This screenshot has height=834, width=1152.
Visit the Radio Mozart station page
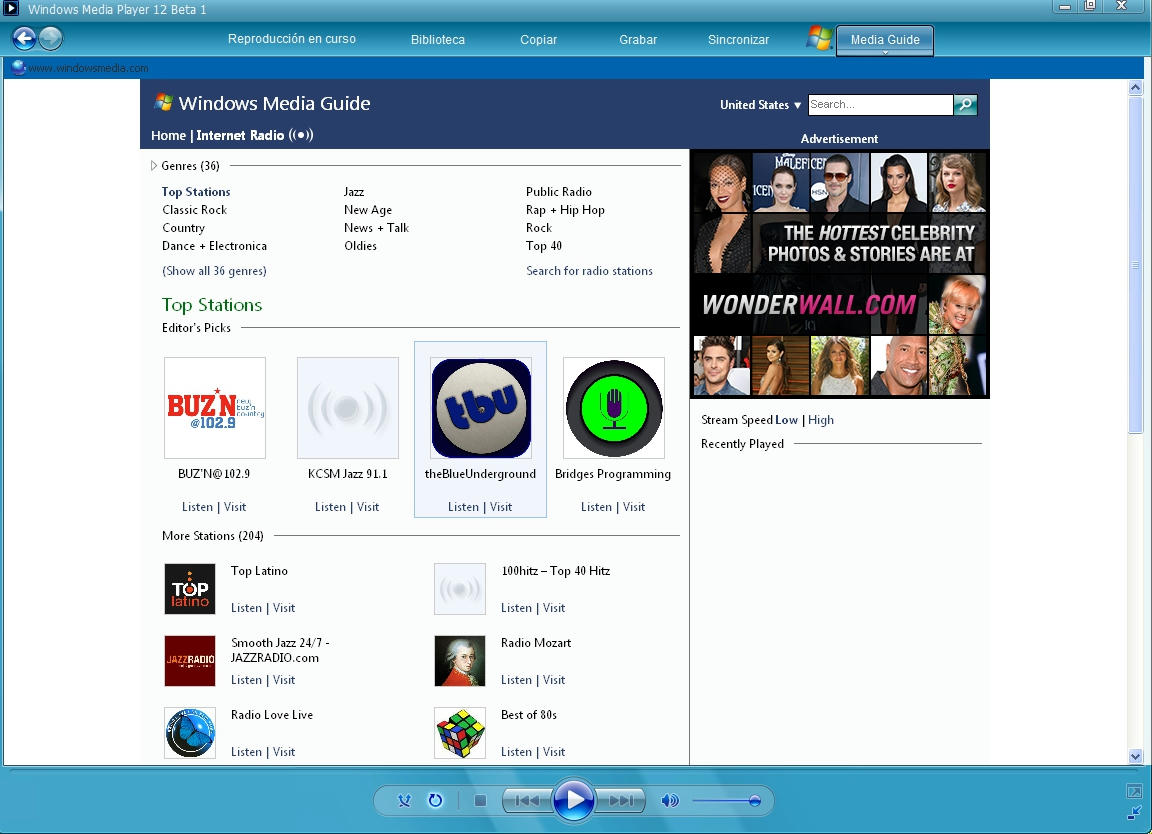(554, 680)
